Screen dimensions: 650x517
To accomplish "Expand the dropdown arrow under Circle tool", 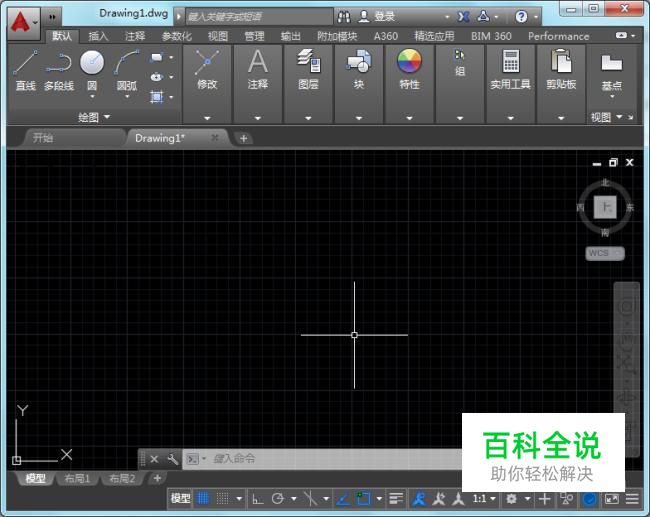I will (x=92, y=97).
